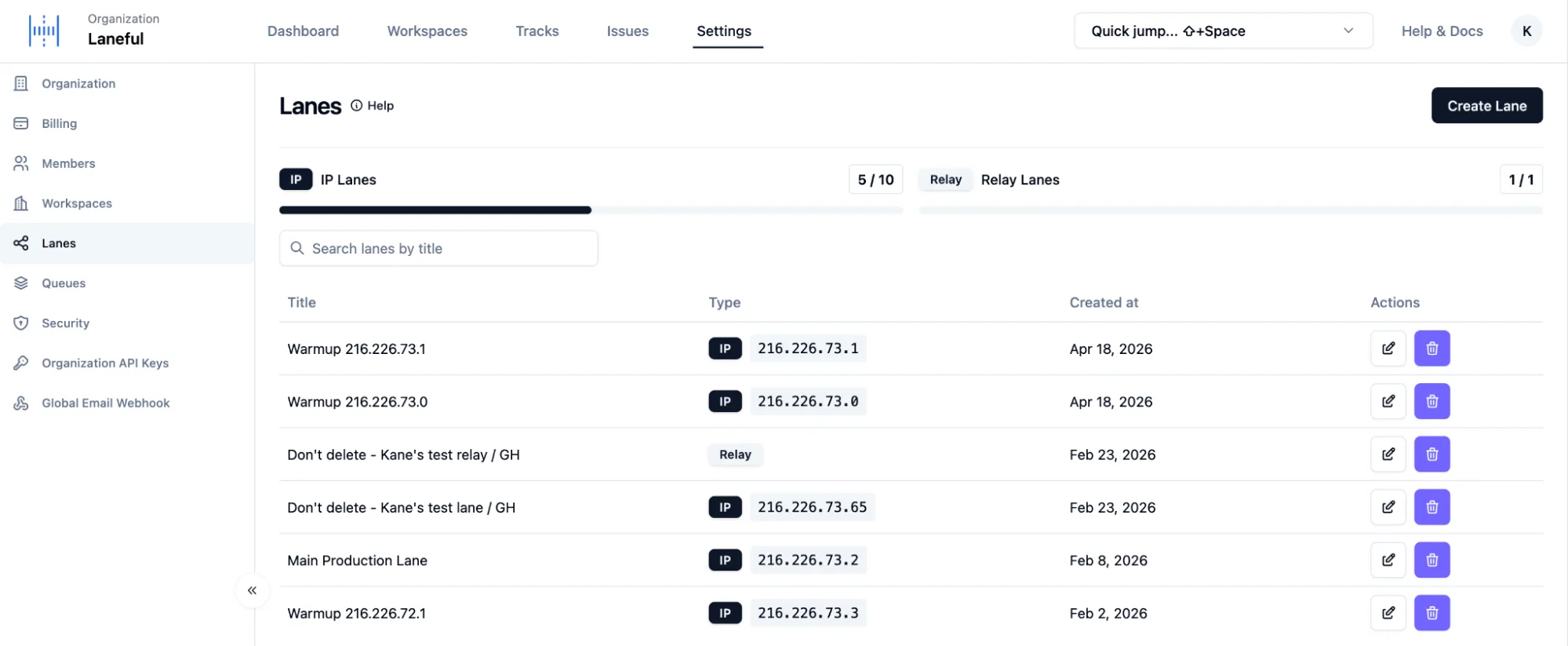Screen dimensions: 1568x646
Task: Edit the Main Production Lane
Action: 1388,560
